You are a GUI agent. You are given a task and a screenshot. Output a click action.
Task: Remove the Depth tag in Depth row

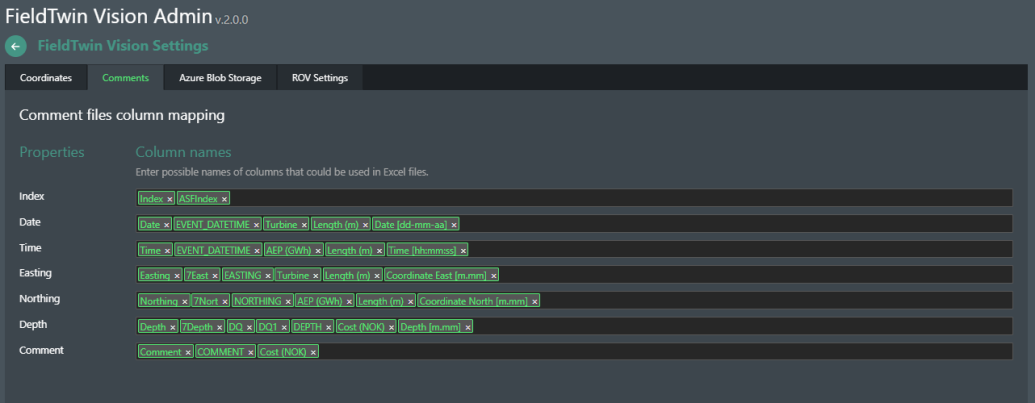(172, 327)
